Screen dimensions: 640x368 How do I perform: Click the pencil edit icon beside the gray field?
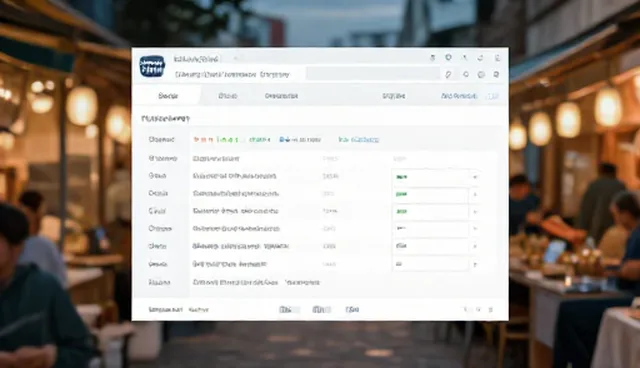tap(448, 74)
